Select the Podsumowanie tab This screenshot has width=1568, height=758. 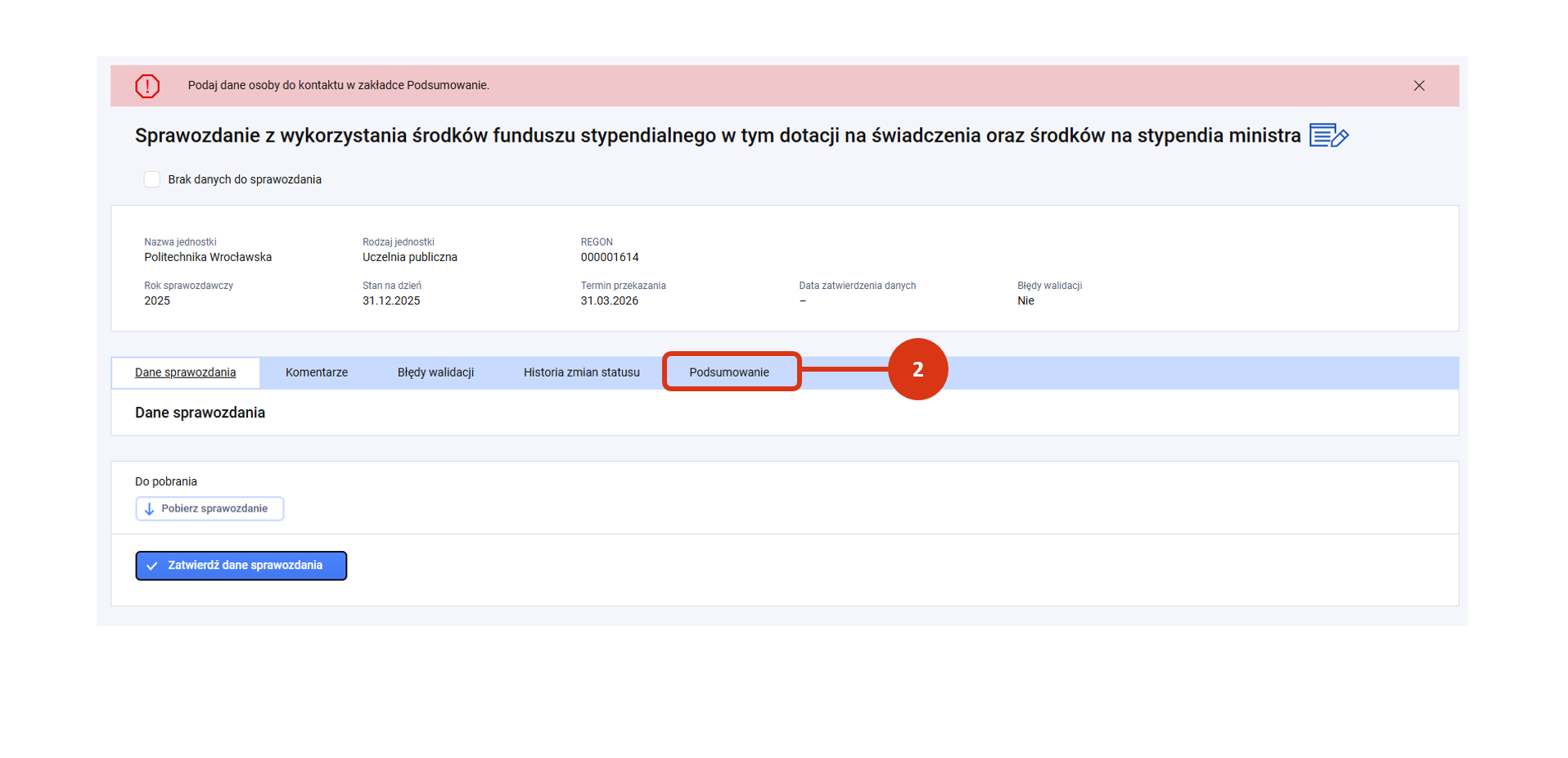pyautogui.click(x=728, y=372)
